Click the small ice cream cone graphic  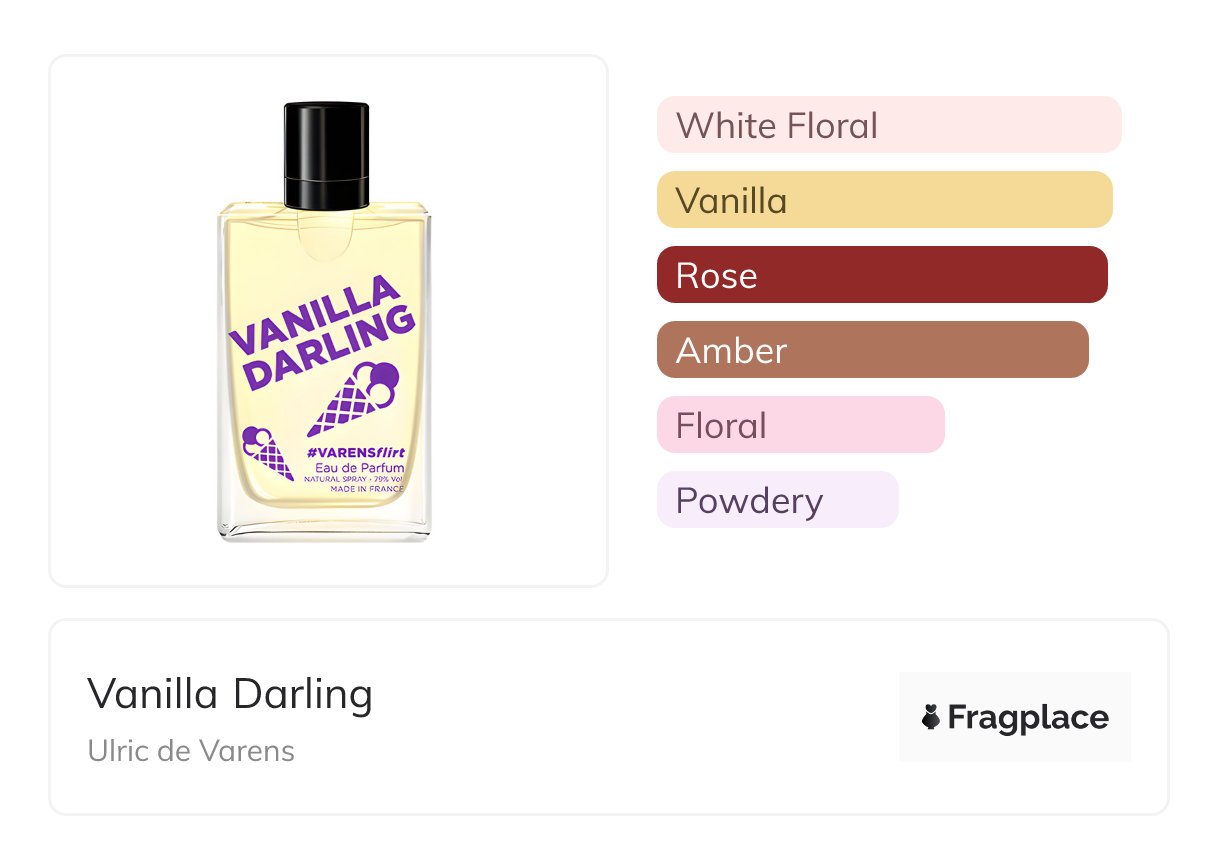[267, 453]
